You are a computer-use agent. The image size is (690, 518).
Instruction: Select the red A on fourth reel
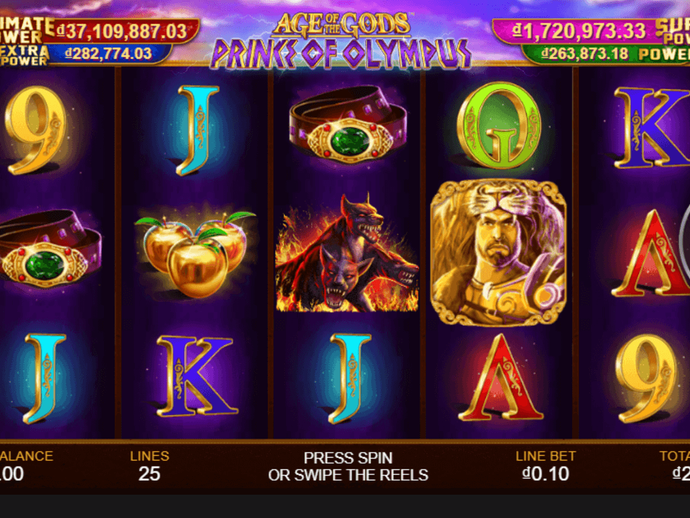click(501, 377)
